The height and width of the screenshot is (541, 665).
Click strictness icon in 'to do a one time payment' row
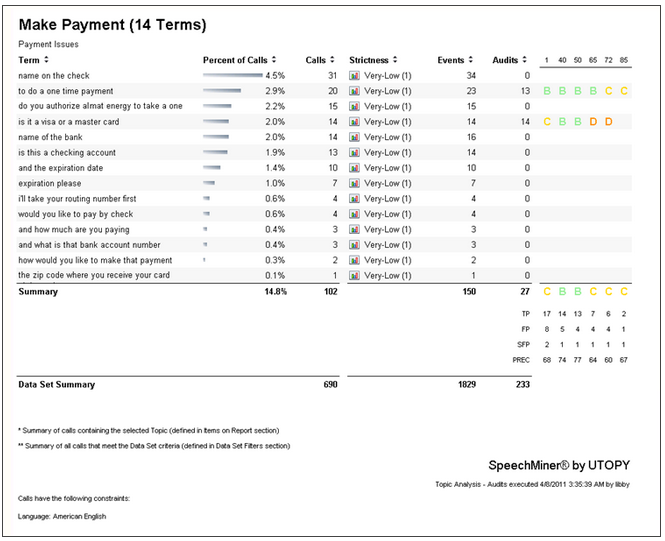click(x=354, y=91)
